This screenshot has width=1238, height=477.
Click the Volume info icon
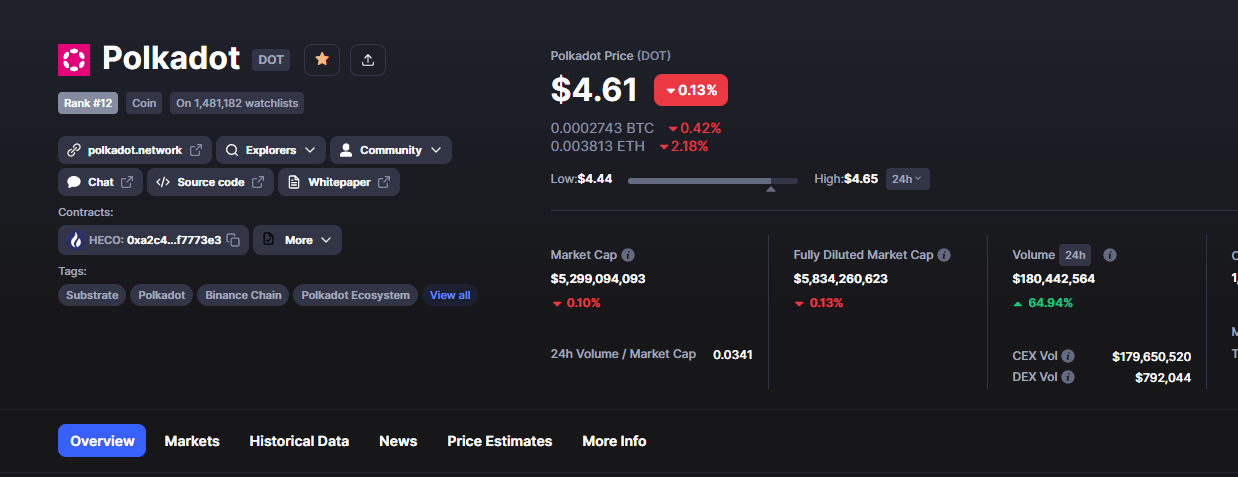[1110, 255]
